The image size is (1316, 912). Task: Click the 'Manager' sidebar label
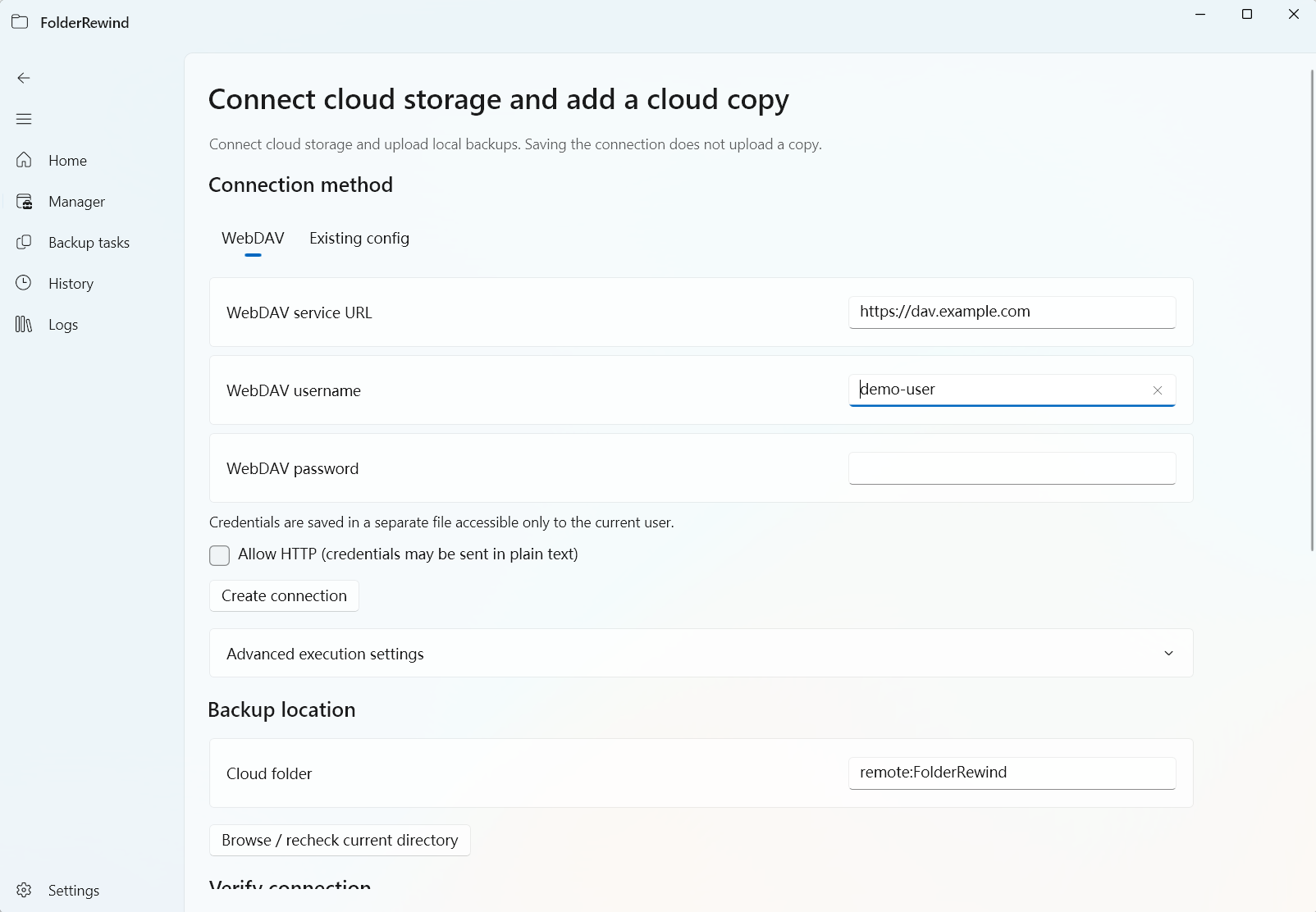(x=76, y=202)
